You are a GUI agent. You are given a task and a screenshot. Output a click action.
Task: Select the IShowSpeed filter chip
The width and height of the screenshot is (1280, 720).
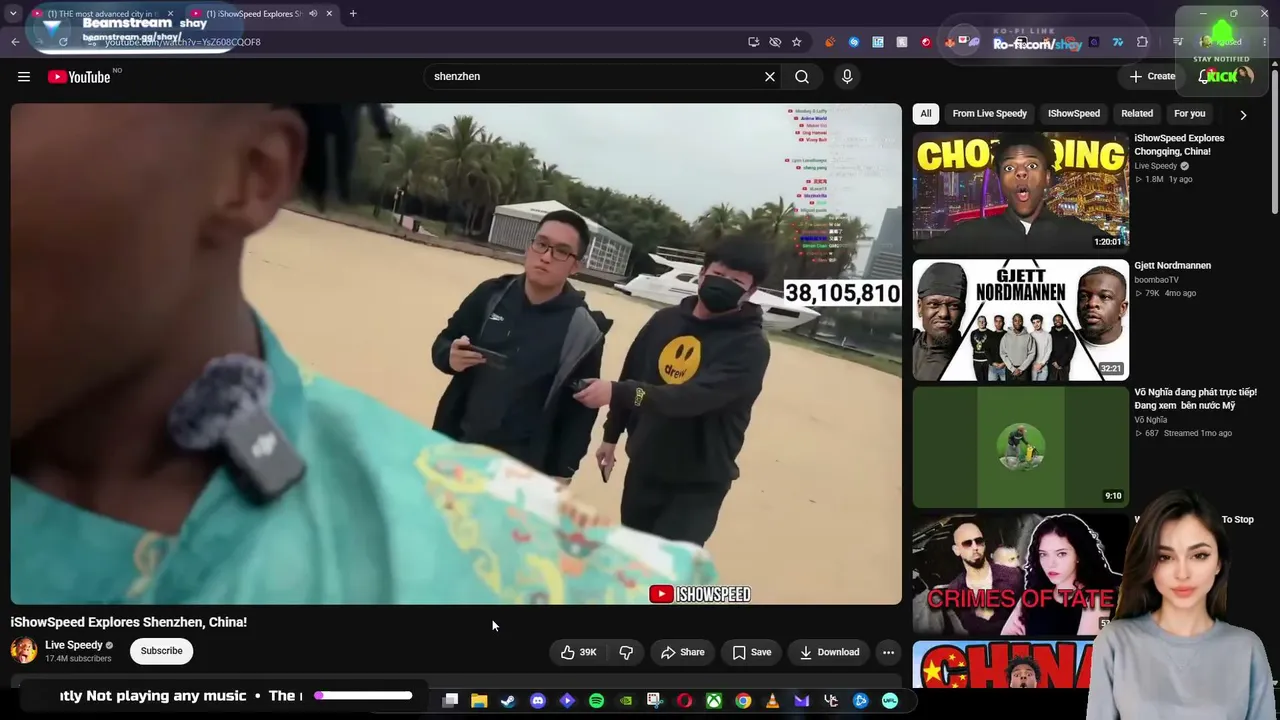click(1073, 114)
